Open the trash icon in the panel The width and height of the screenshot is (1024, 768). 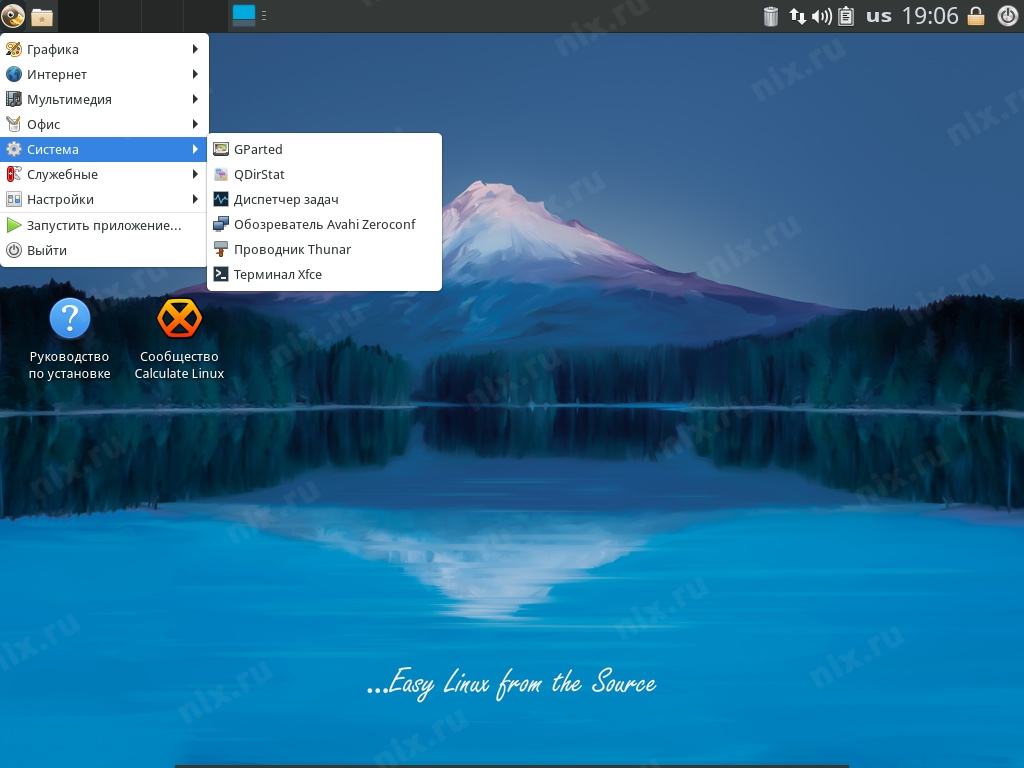[771, 16]
